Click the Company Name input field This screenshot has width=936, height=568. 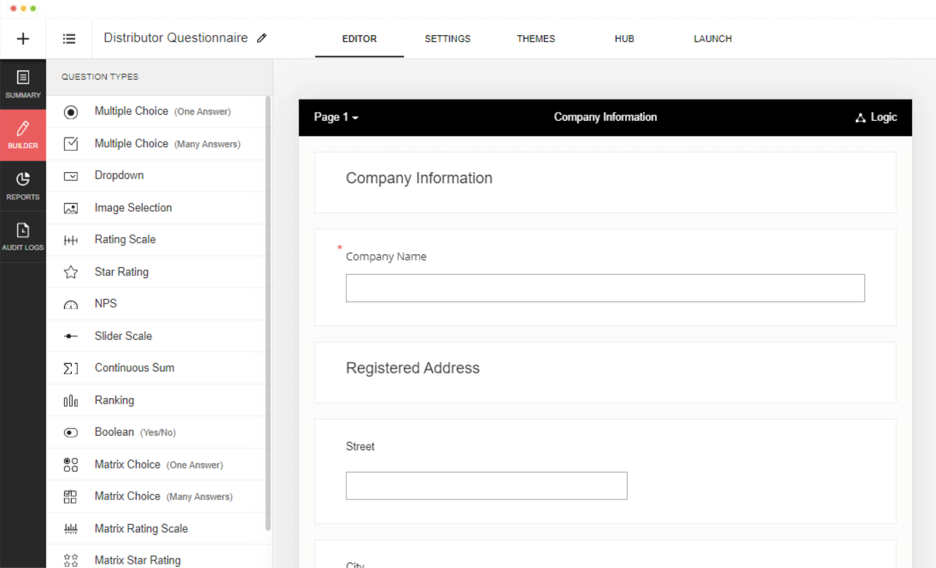point(605,288)
